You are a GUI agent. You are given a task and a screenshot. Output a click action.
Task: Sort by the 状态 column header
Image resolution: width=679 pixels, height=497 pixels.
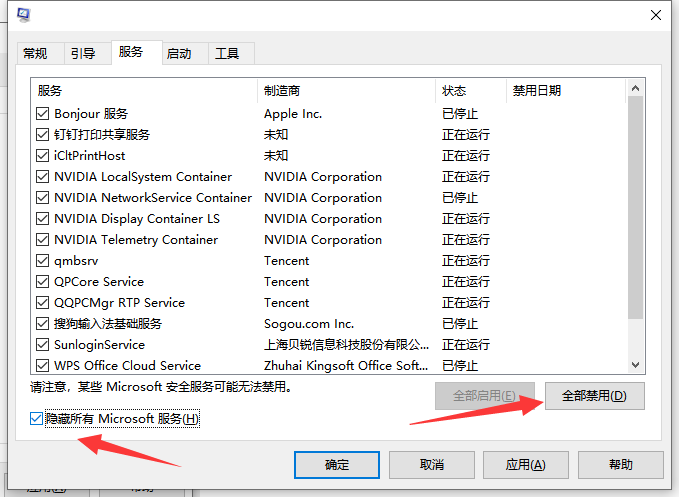click(x=471, y=90)
